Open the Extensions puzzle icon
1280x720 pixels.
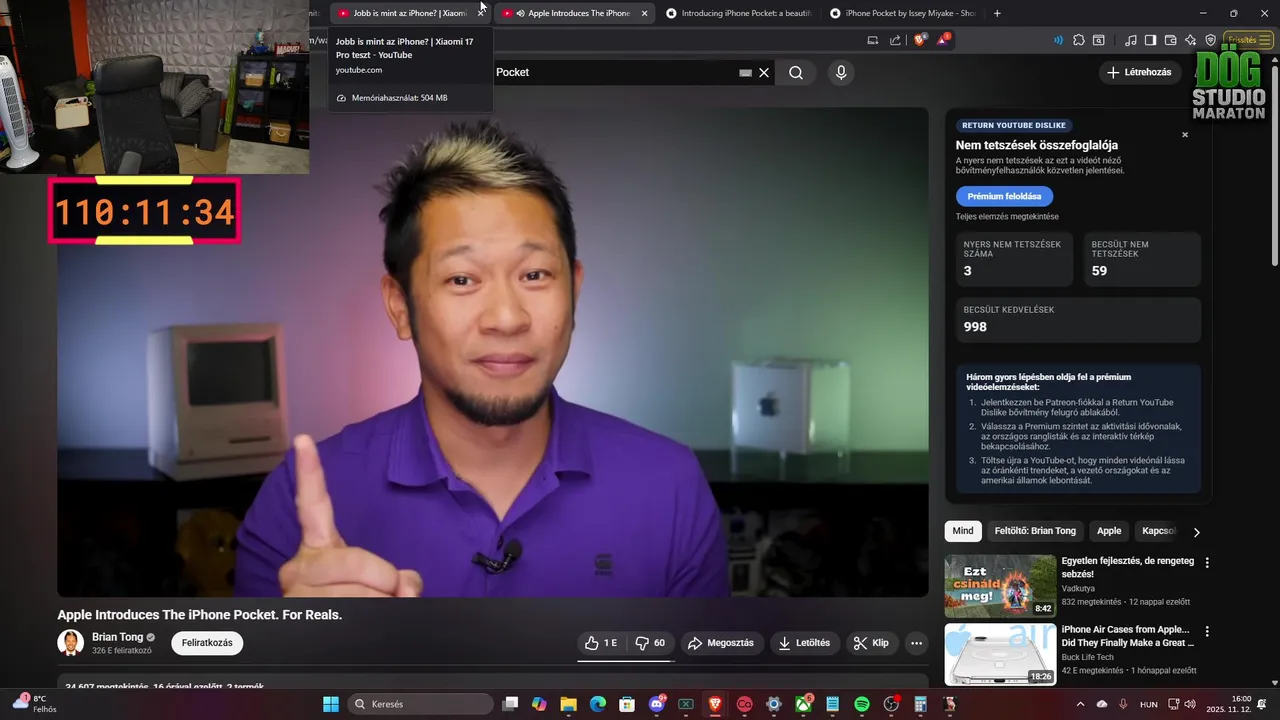[x=1078, y=40]
